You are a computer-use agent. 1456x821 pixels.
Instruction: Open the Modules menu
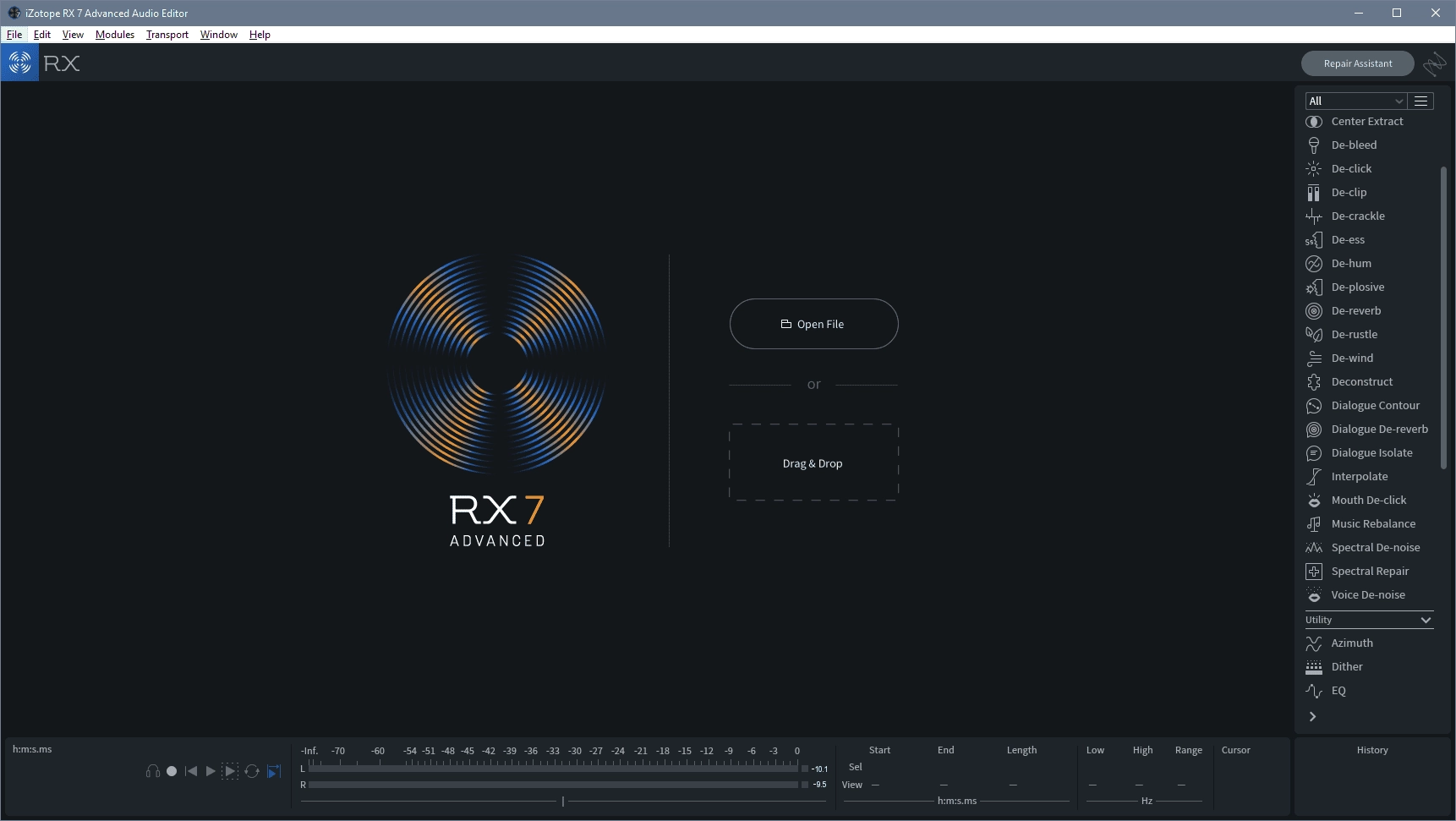coord(115,35)
